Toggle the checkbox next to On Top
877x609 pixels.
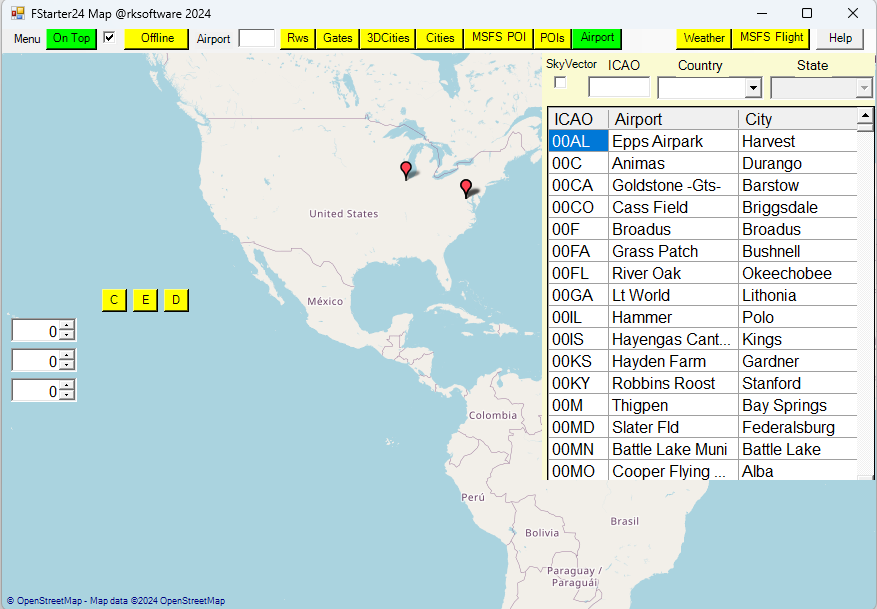(x=110, y=38)
